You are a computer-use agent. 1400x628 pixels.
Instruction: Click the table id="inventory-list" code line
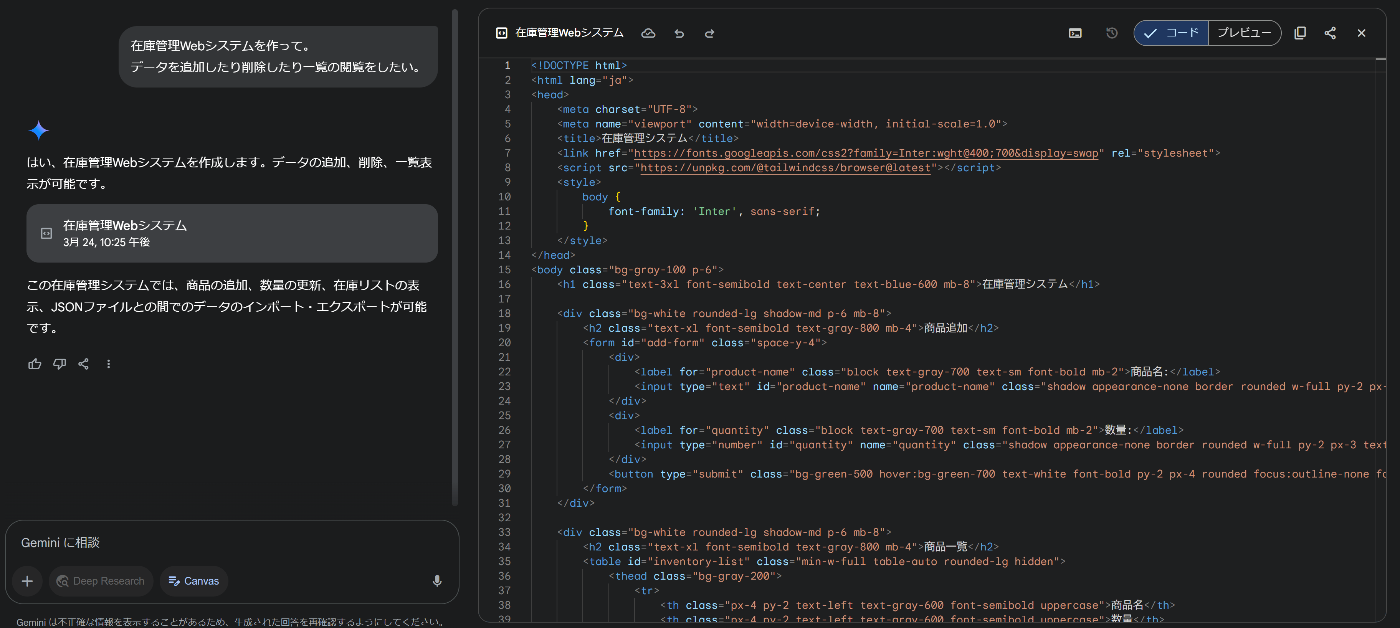[x=824, y=561]
